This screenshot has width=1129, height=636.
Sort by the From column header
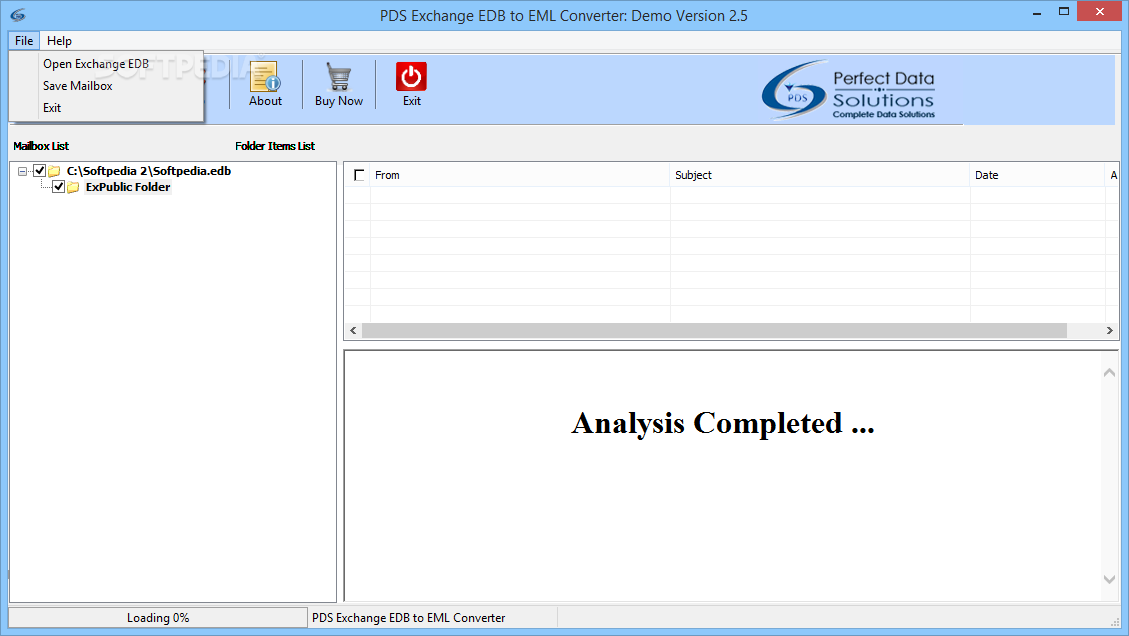[519, 175]
